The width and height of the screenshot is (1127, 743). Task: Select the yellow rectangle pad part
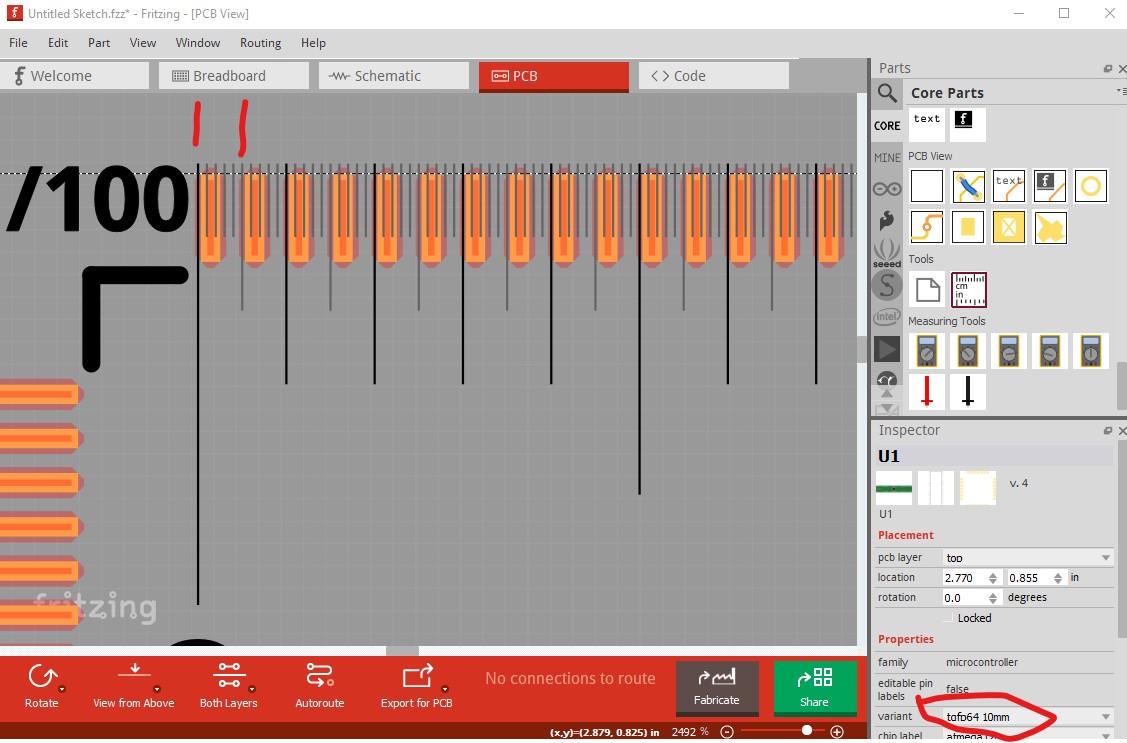(968, 227)
